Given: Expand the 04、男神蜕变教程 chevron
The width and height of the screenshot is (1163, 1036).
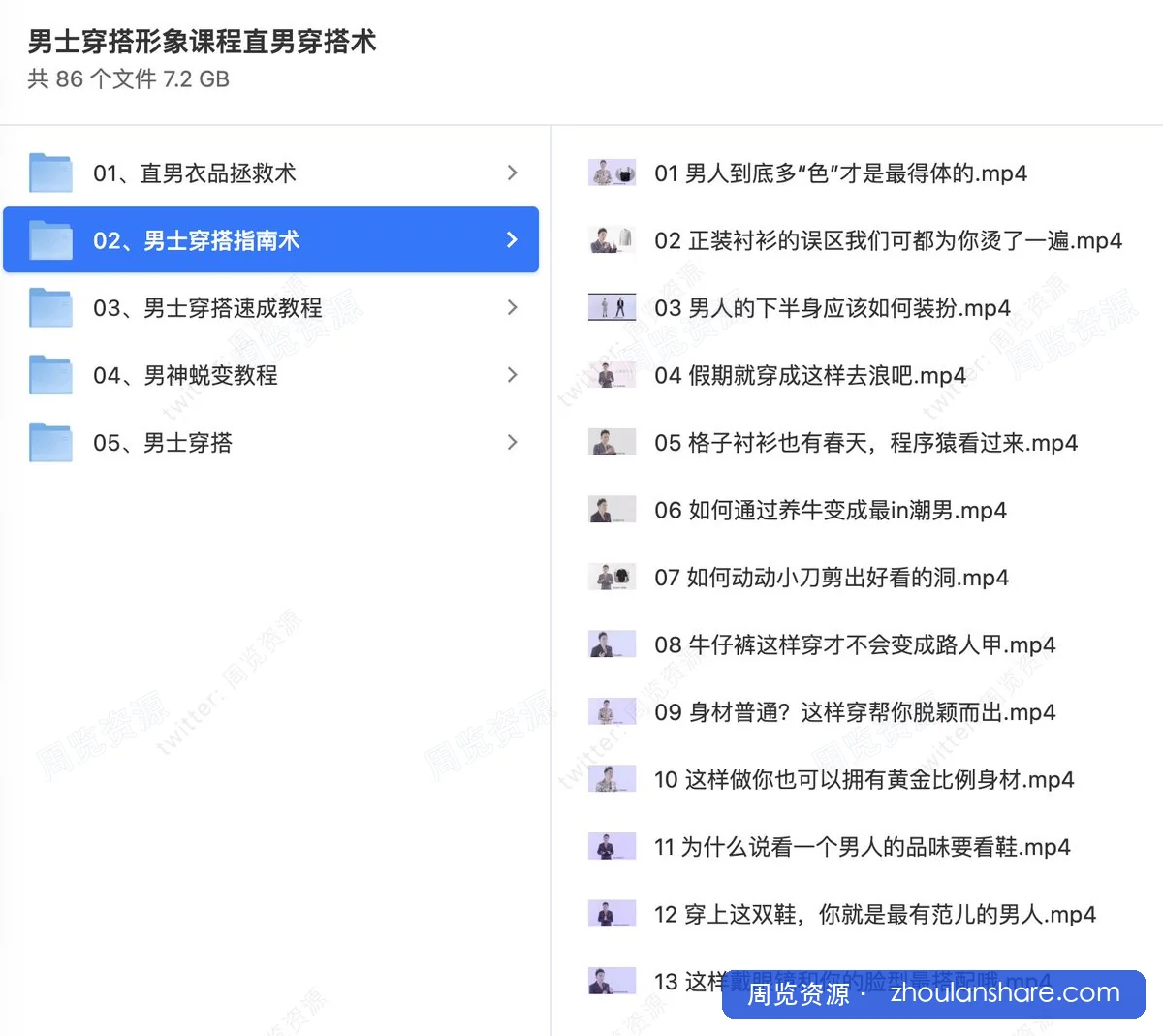Looking at the screenshot, I should tap(513, 375).
